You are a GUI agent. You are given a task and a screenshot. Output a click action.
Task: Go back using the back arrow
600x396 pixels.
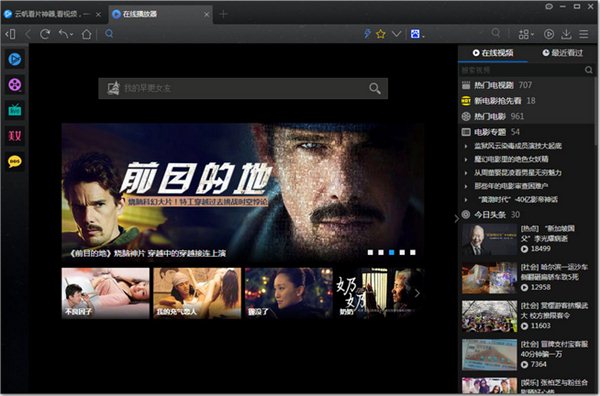click(28, 34)
